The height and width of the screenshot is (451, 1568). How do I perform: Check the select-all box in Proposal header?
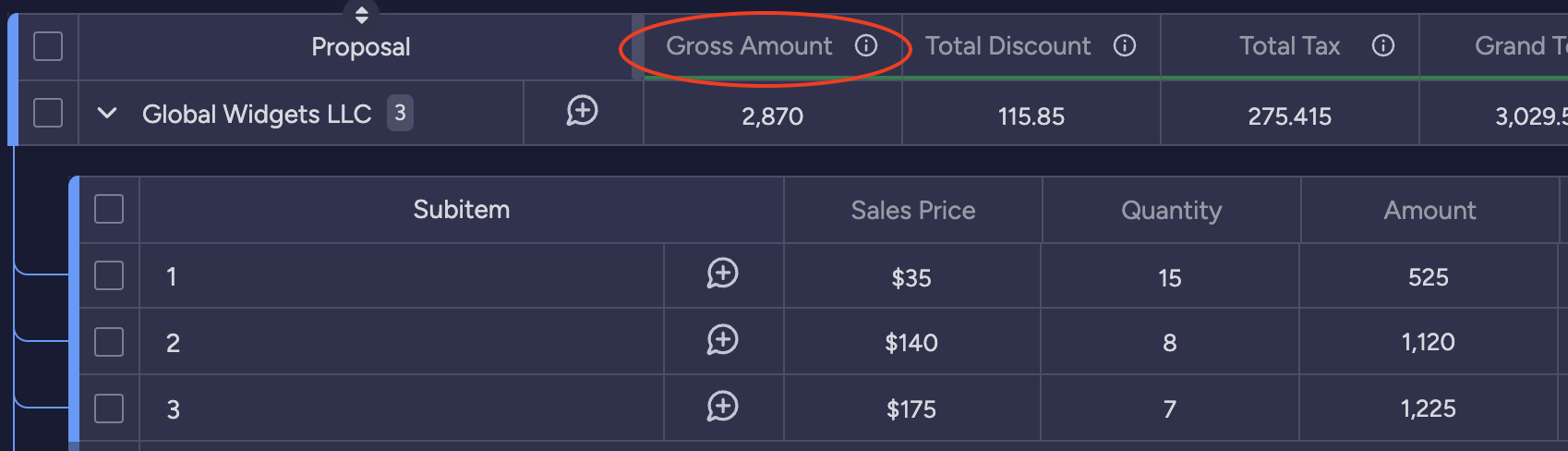[x=48, y=46]
